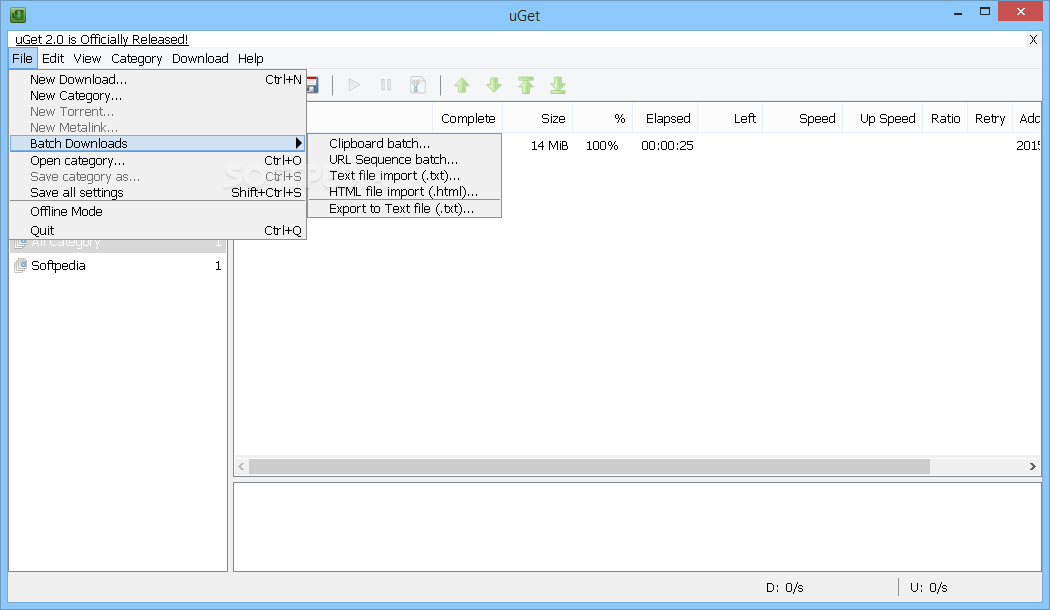Click the Move to Top arrow icon
Image resolution: width=1050 pixels, height=610 pixels.
coord(526,85)
